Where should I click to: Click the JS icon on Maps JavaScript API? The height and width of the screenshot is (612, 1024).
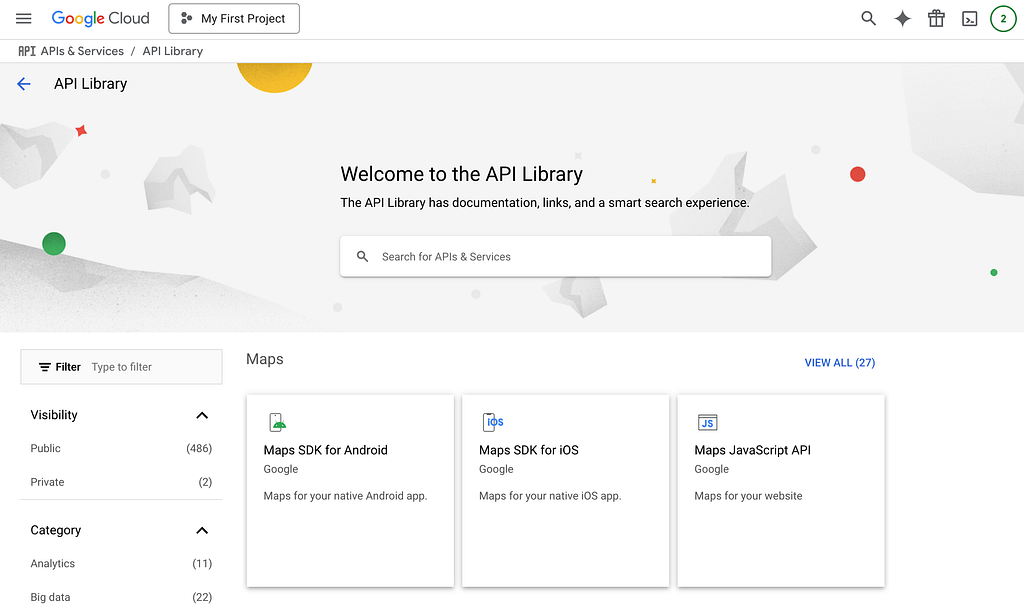708,421
